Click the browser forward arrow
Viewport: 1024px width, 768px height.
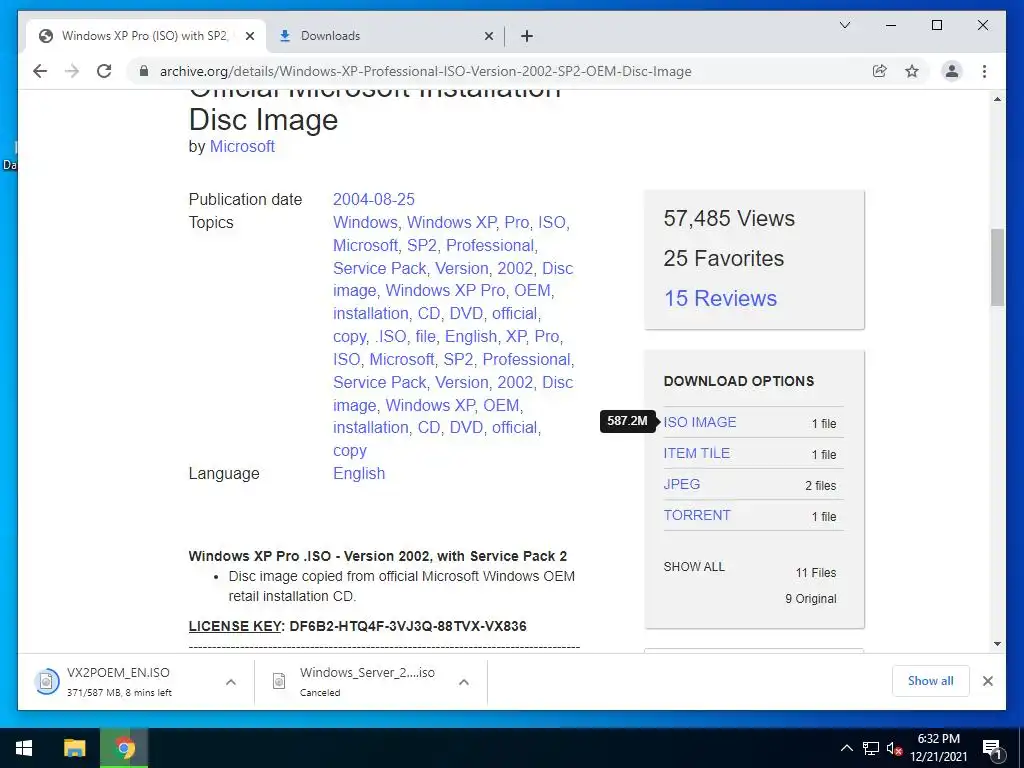click(72, 71)
